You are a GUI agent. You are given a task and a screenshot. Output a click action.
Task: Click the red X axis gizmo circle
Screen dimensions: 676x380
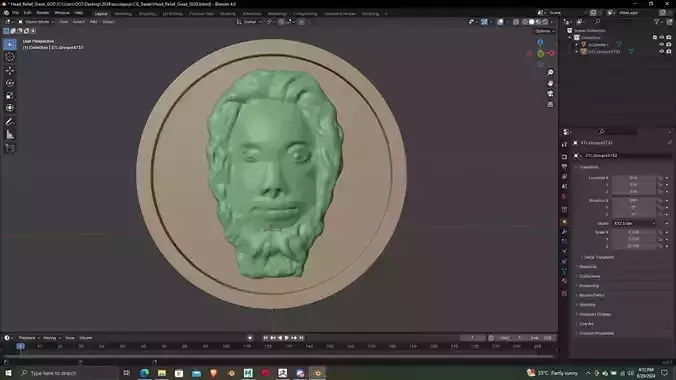click(551, 53)
